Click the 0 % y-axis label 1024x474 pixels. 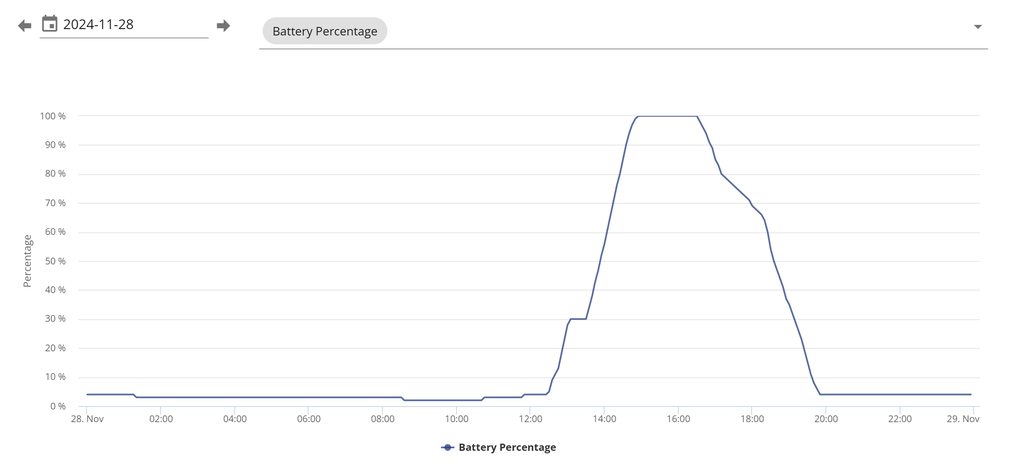[x=57, y=406]
